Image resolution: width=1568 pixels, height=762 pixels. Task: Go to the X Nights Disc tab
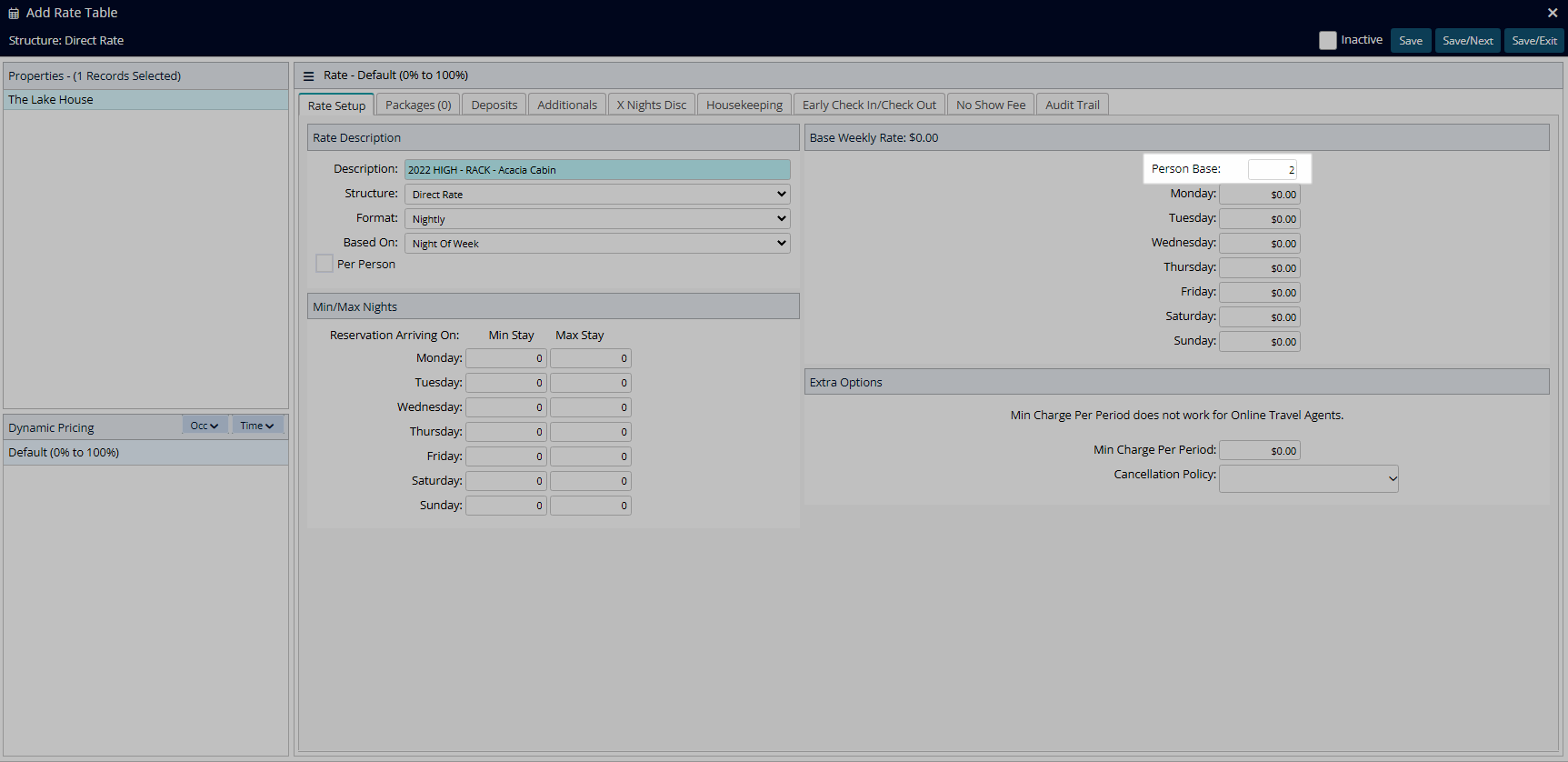pyautogui.click(x=652, y=105)
